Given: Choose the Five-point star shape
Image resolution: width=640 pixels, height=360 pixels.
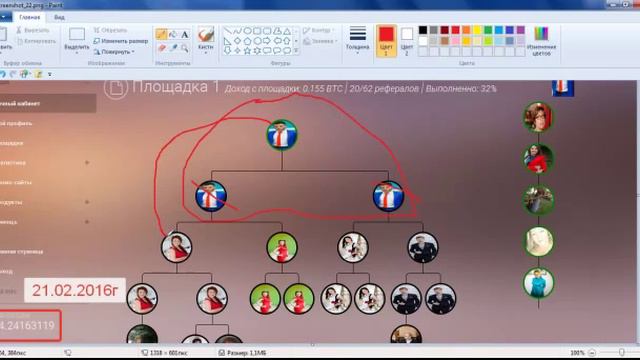Looking at the screenshot, I should point(247,51).
